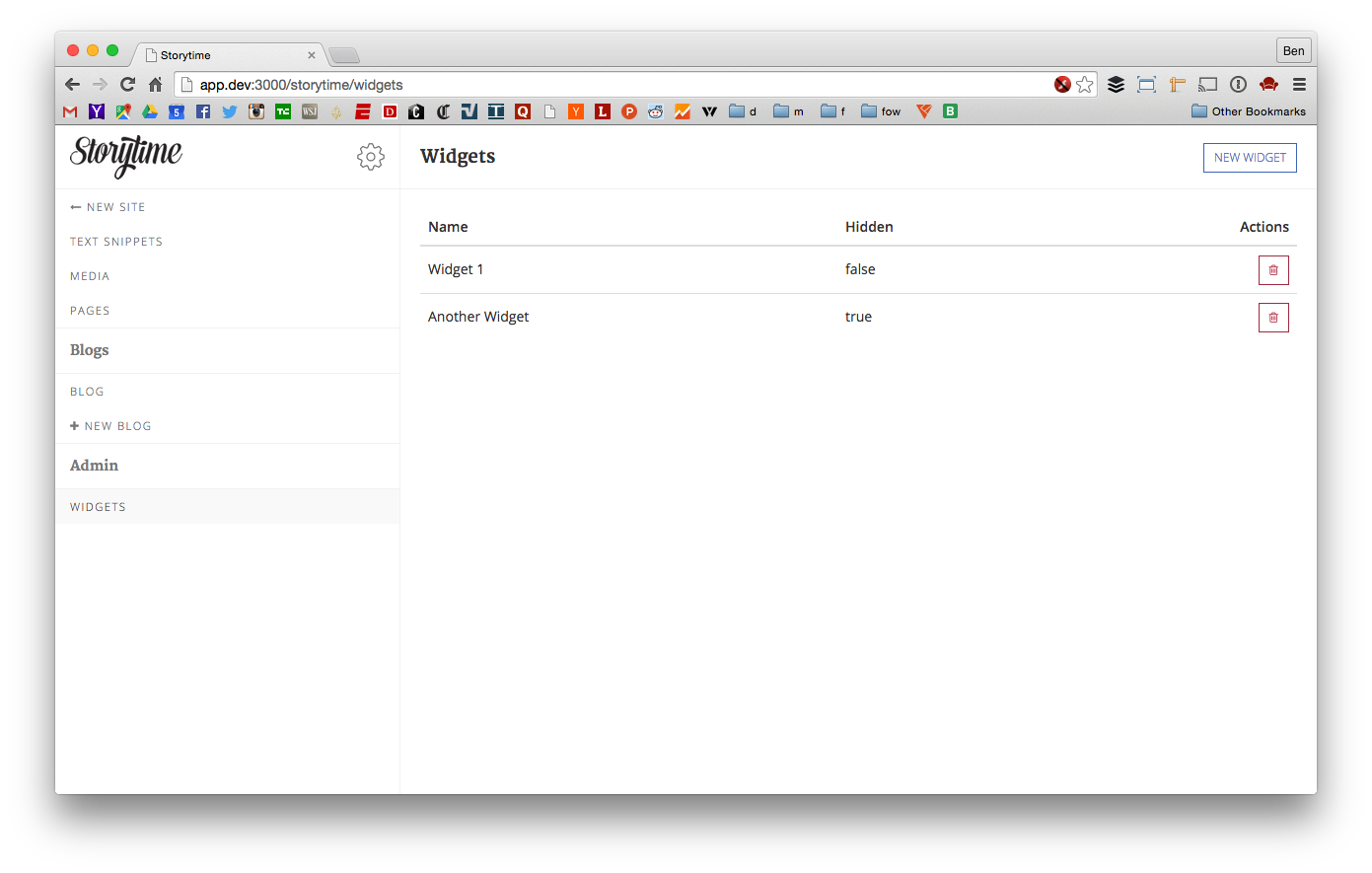This screenshot has width=1372, height=873.
Task: Open the browser home page
Action: [x=155, y=85]
